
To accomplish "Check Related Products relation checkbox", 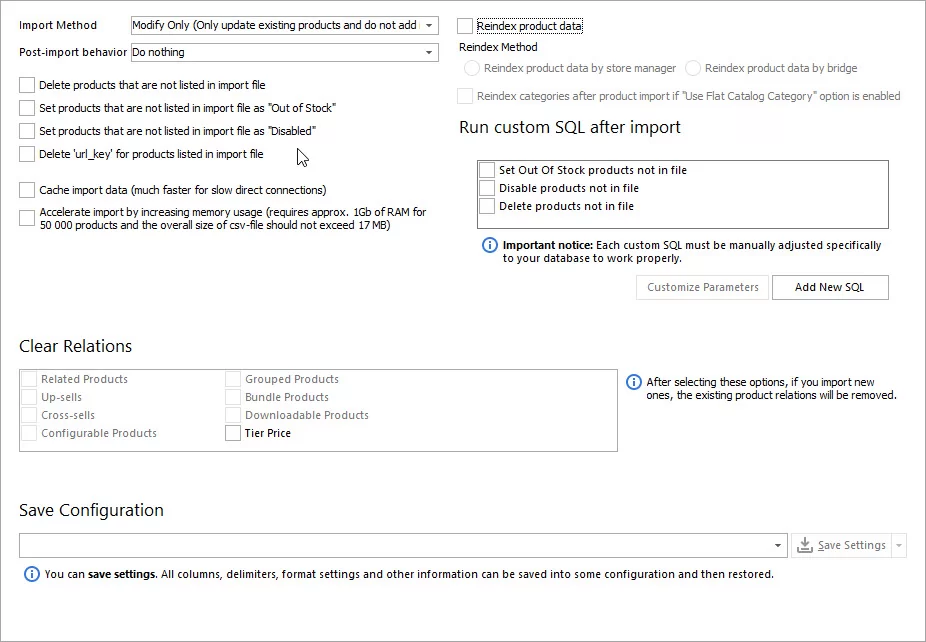I will point(29,379).
